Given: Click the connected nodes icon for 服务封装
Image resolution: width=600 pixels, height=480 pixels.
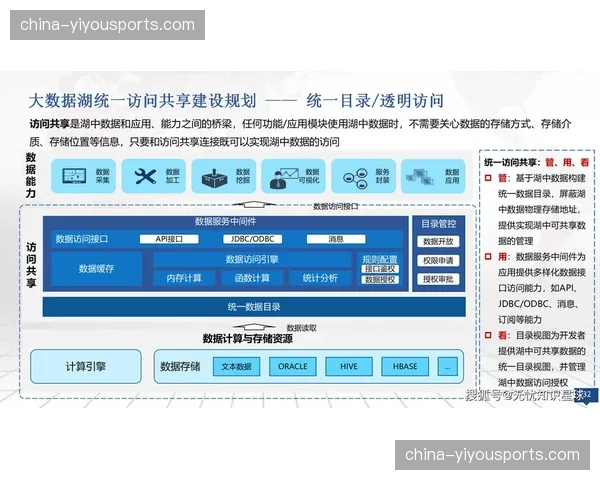Looking at the screenshot, I should tap(355, 178).
